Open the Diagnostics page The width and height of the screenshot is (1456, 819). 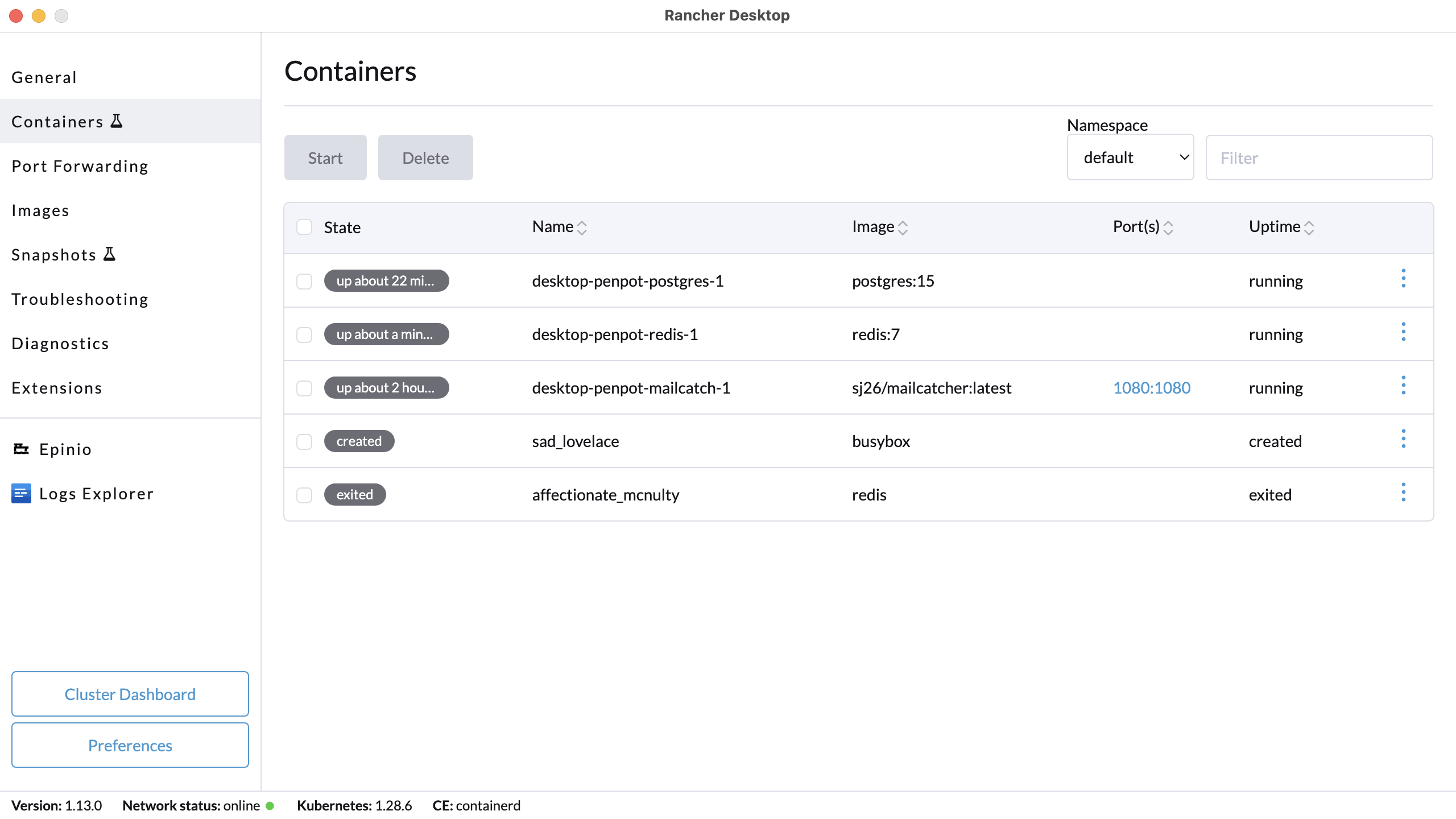click(130, 343)
